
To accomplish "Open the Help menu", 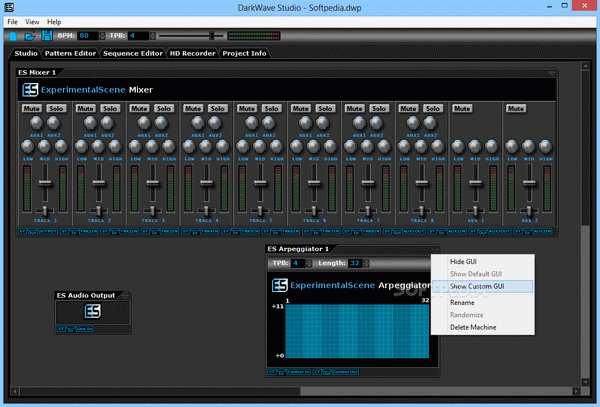I will click(54, 22).
